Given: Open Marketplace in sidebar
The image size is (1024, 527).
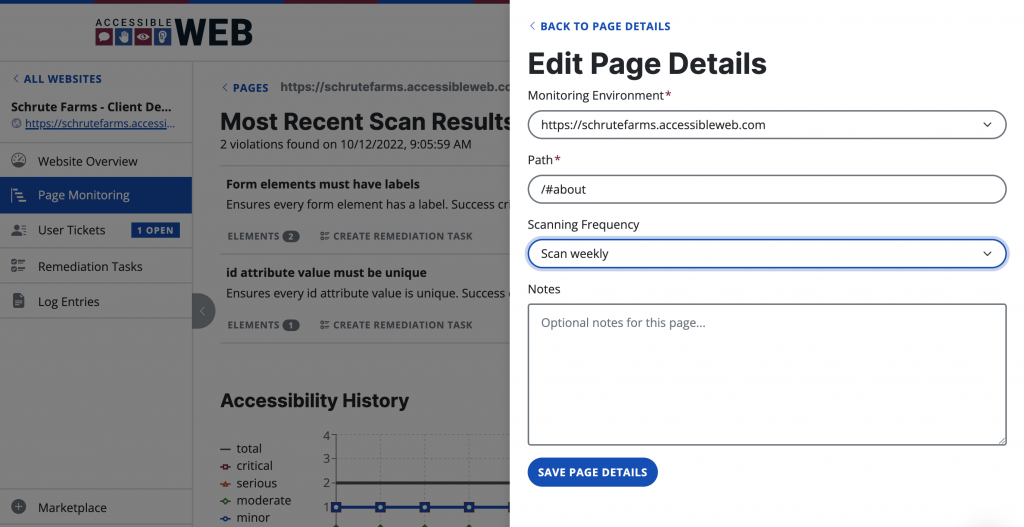Looking at the screenshot, I should [96, 507].
